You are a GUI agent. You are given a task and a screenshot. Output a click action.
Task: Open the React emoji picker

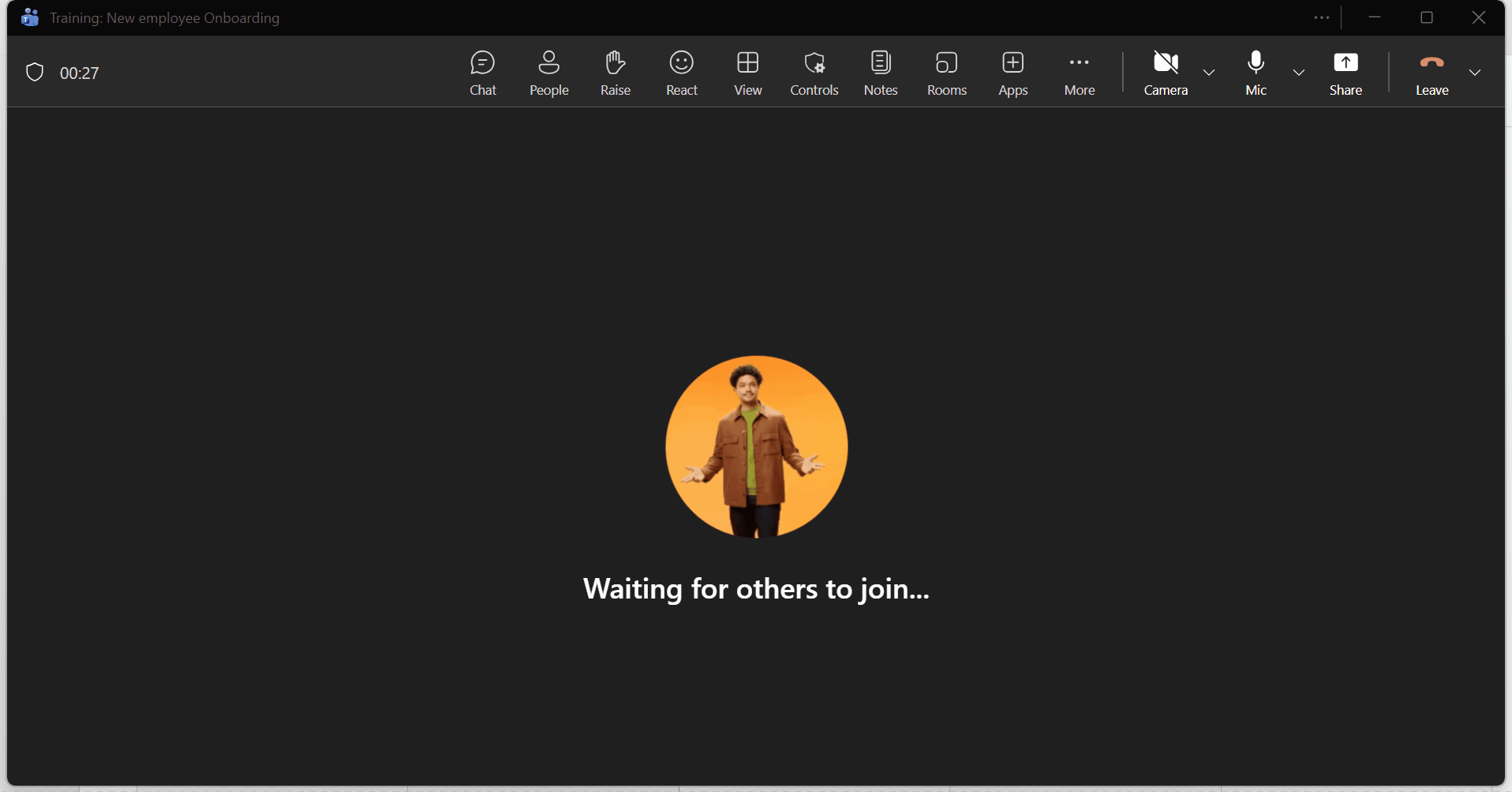click(681, 73)
